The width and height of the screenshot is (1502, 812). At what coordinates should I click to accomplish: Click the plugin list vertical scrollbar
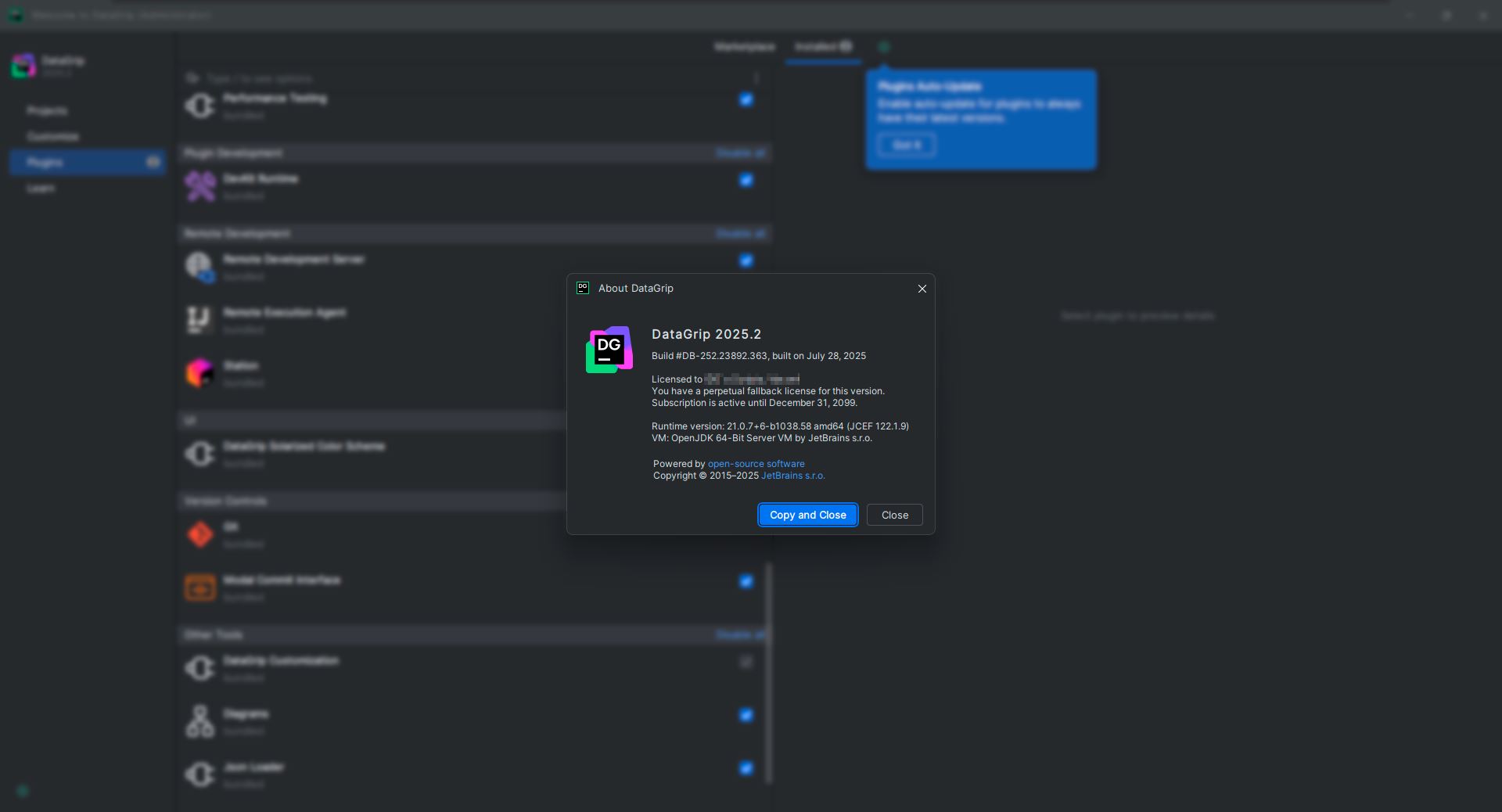pos(768,673)
